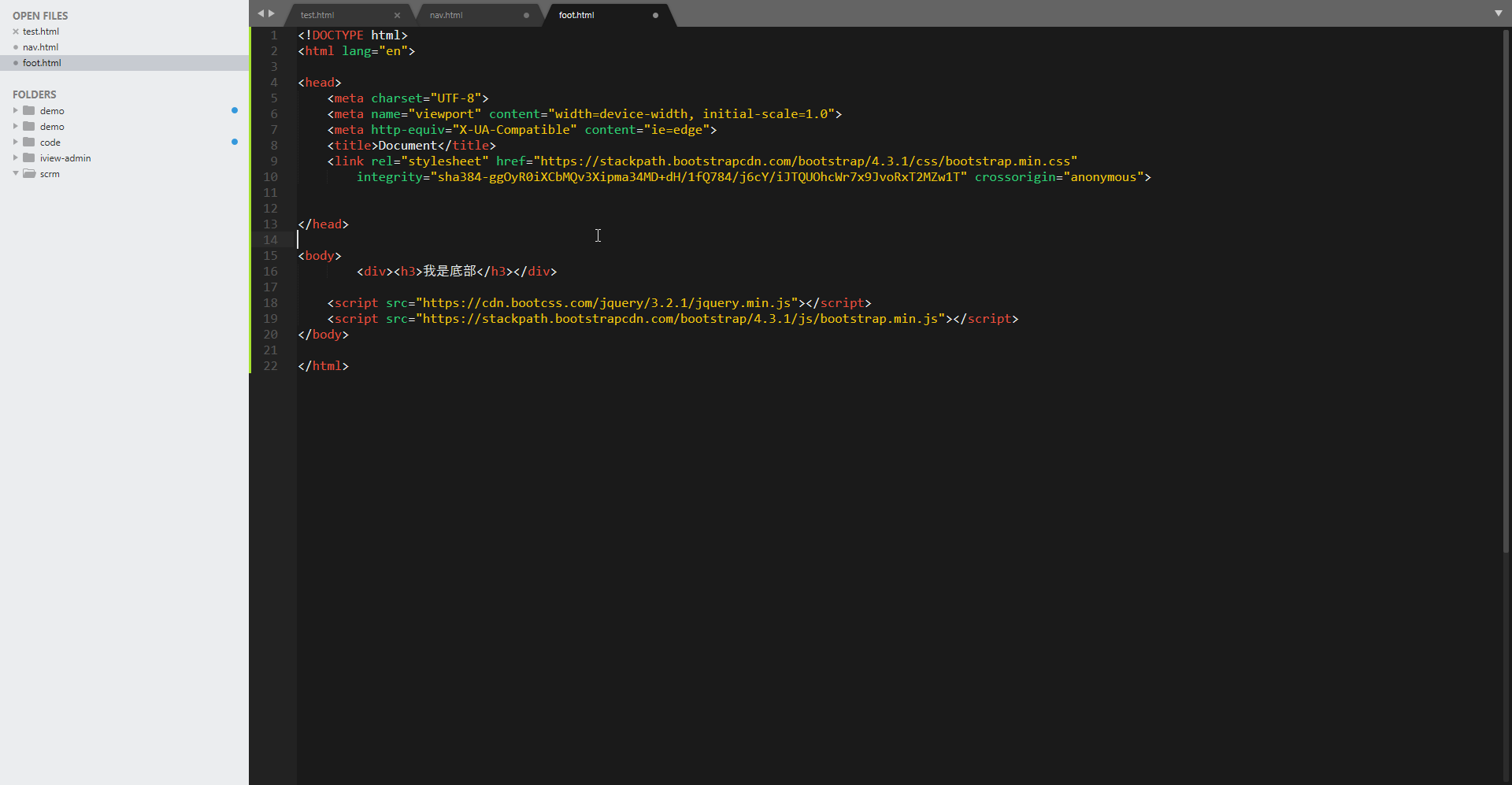The height and width of the screenshot is (785, 1512).
Task: Open the tab list dropdown arrow
Action: (1499, 13)
